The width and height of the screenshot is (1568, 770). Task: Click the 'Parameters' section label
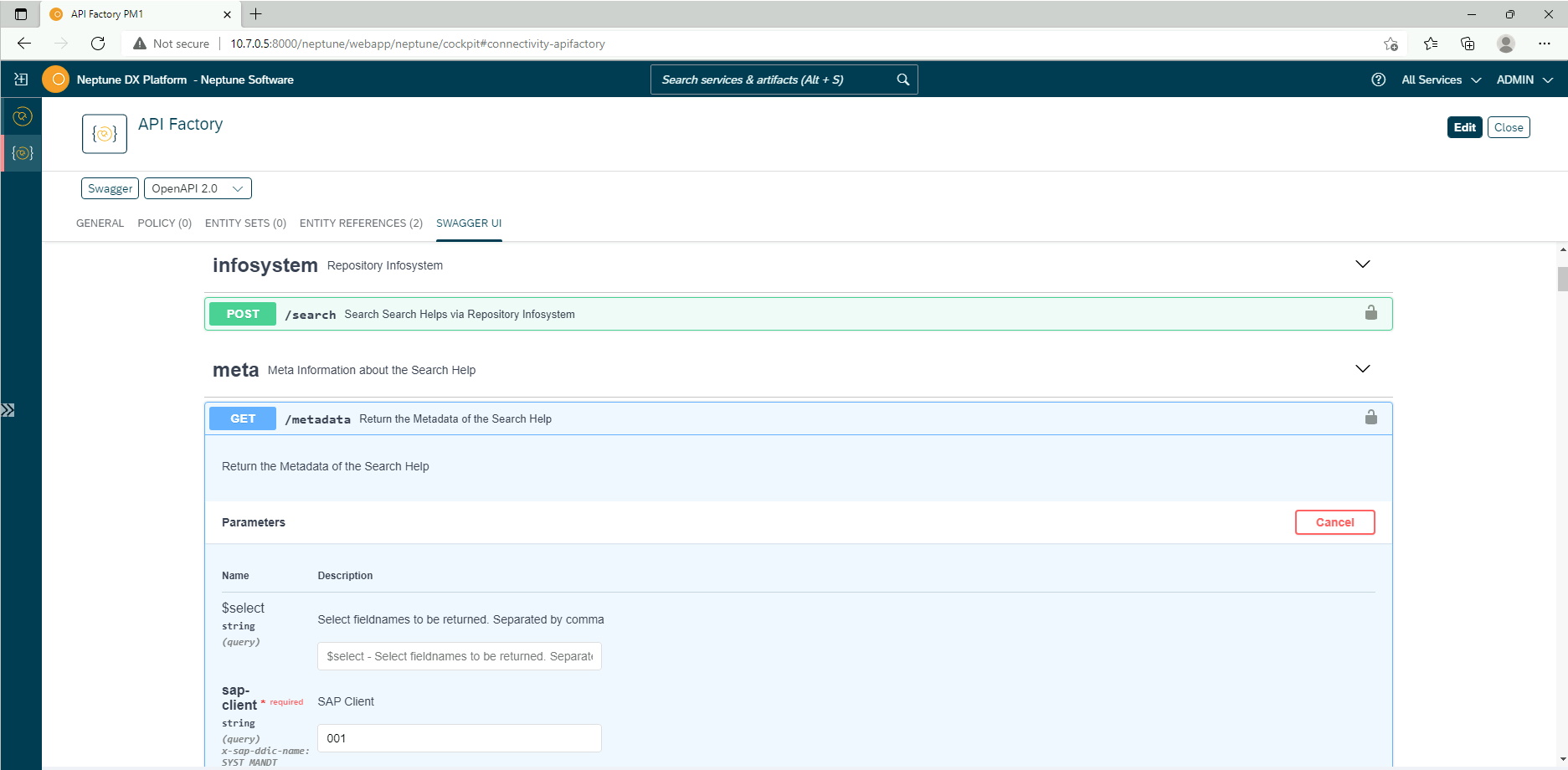pos(254,522)
